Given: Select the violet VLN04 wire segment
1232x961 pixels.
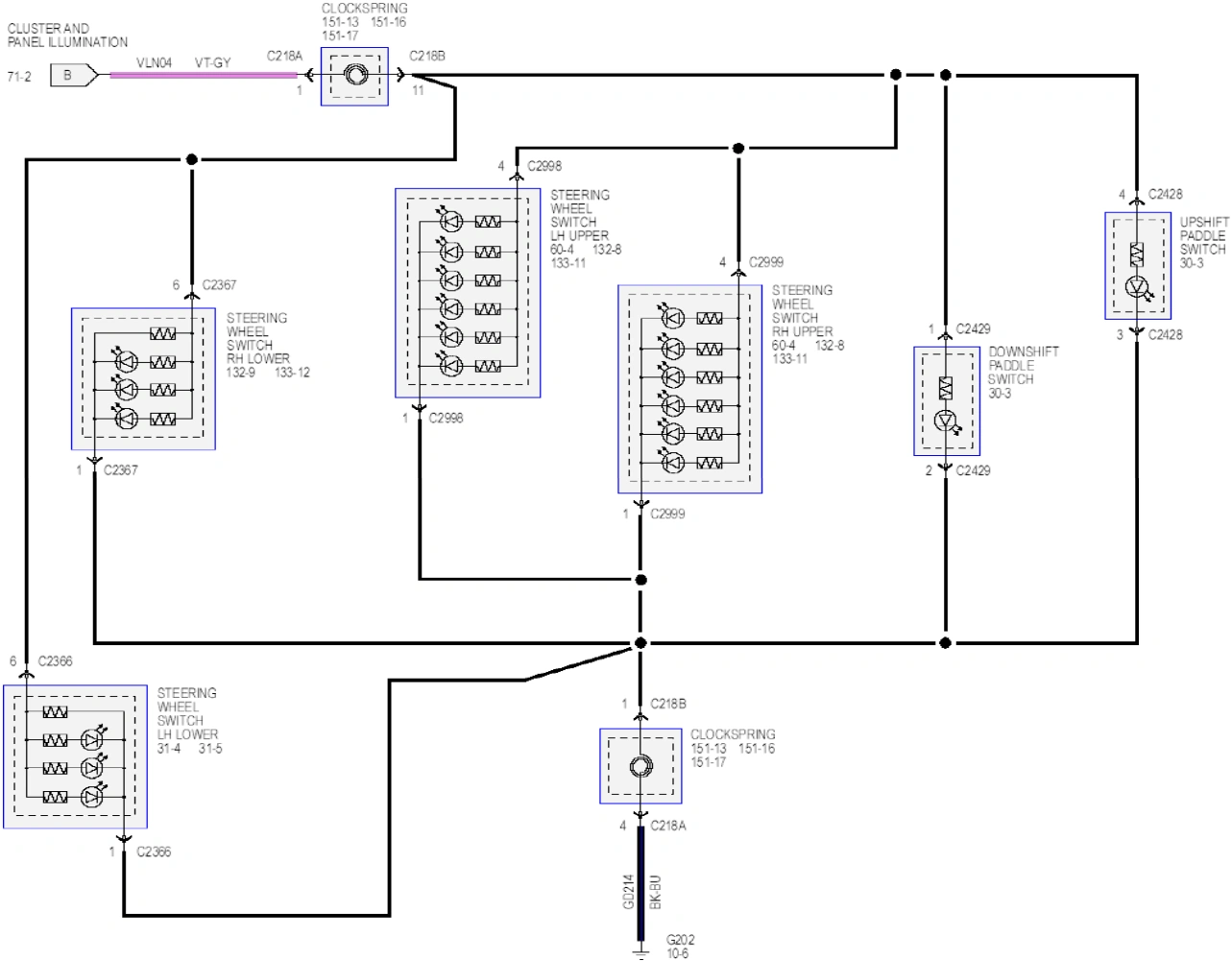Looking at the screenshot, I should click(204, 75).
